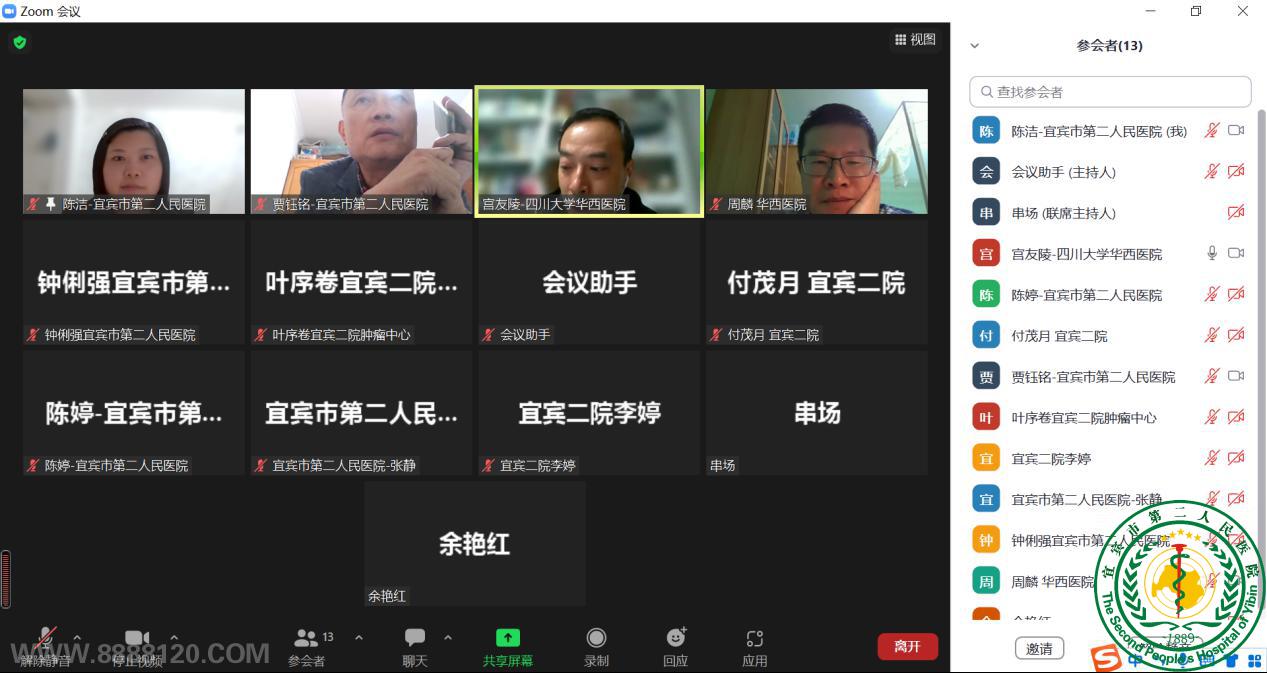This screenshot has height=673, width=1267.
Task: Click the Share Screen (共享屏幕) icon
Action: click(508, 638)
